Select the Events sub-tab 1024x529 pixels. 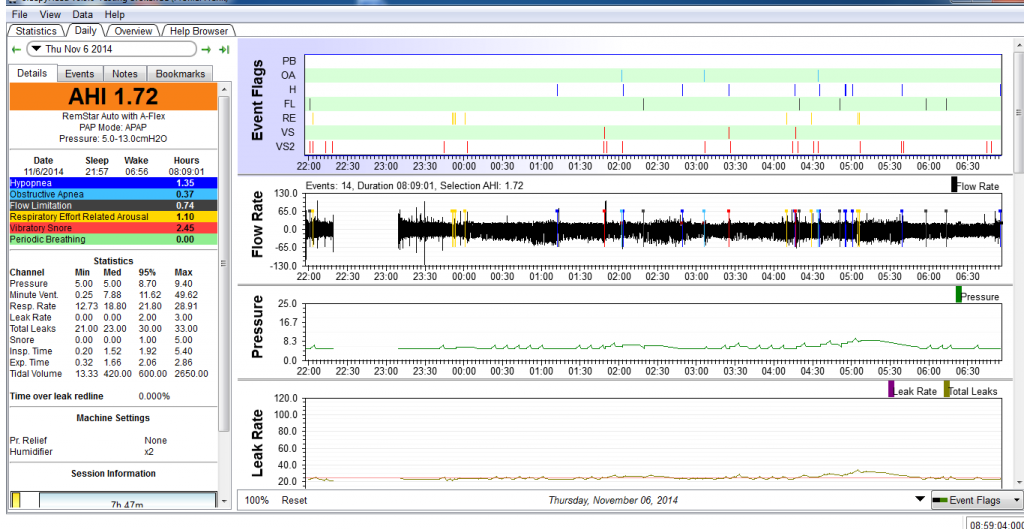pos(80,74)
